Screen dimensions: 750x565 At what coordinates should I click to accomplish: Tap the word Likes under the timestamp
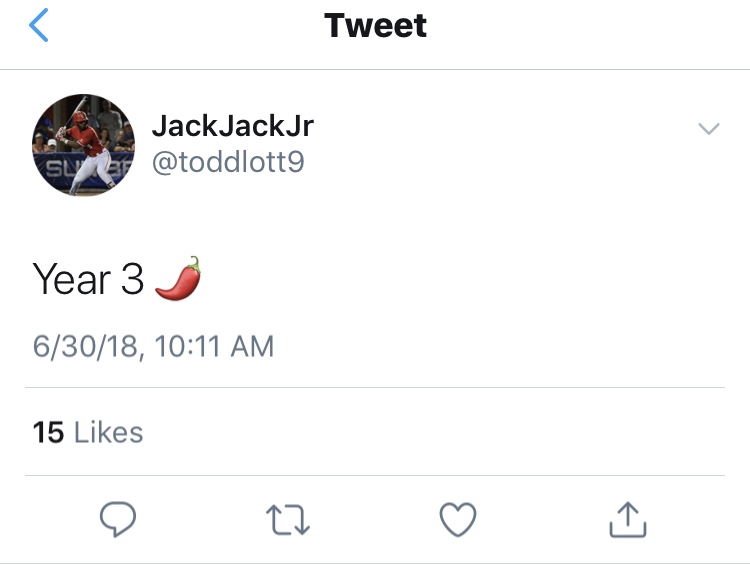click(x=109, y=432)
